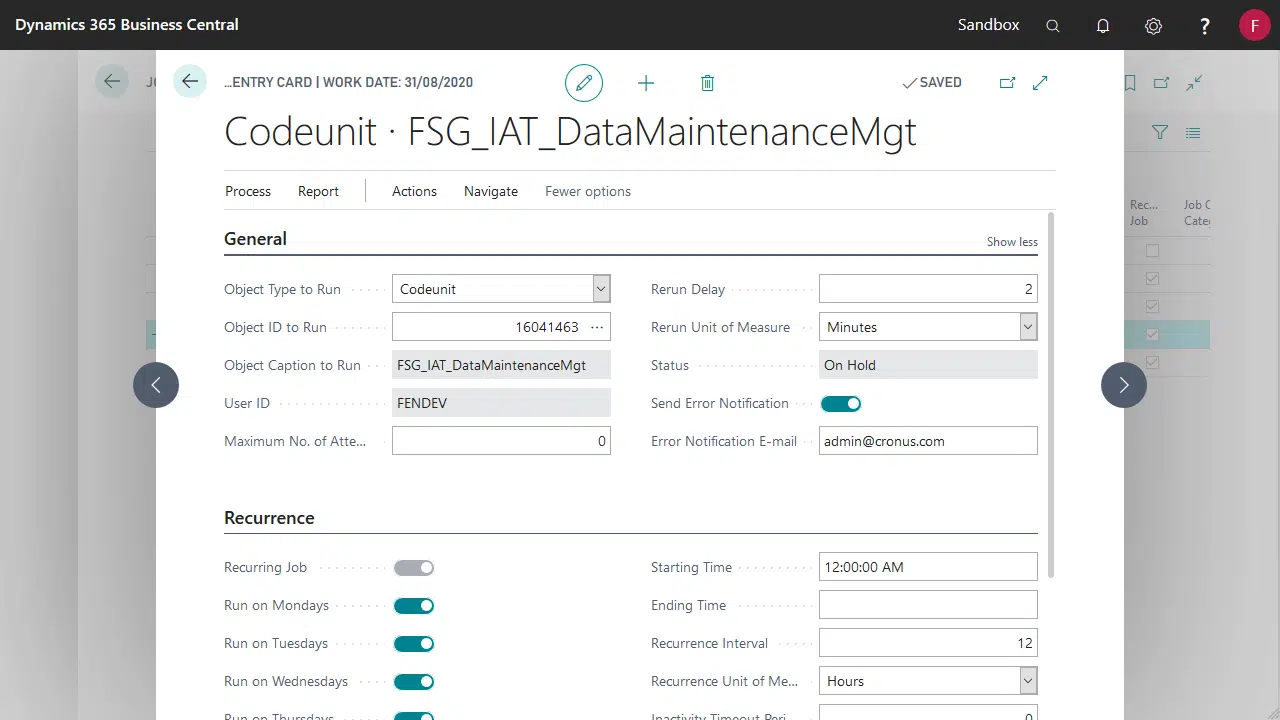This screenshot has height=720, width=1280.
Task: Open the Object Type to Run dropdown
Action: click(601, 289)
